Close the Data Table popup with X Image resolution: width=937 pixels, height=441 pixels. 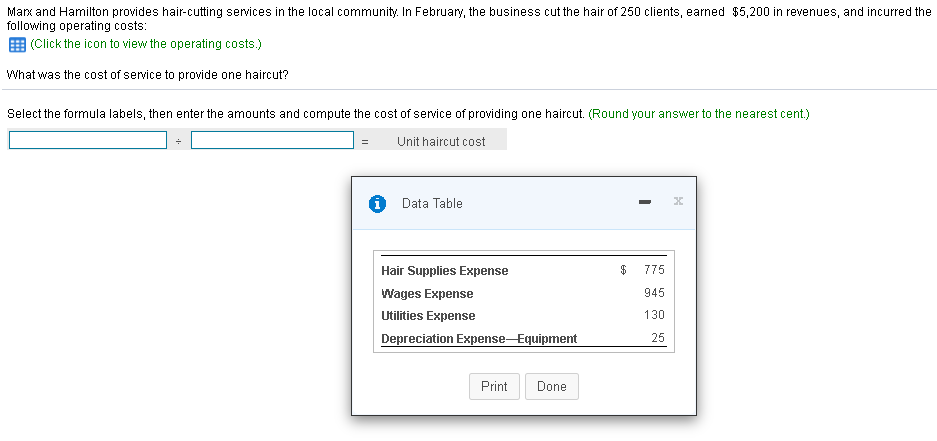pos(677,202)
